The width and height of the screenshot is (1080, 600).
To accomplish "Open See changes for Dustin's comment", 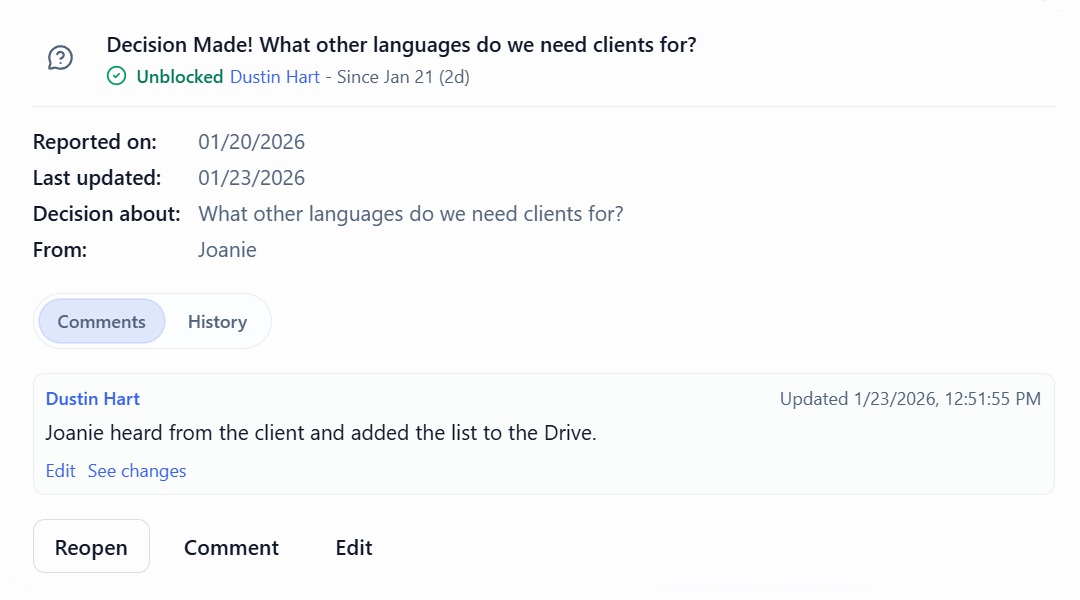I will tap(136, 470).
